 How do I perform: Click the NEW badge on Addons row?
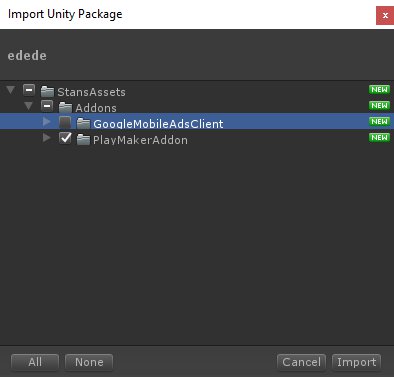point(379,105)
